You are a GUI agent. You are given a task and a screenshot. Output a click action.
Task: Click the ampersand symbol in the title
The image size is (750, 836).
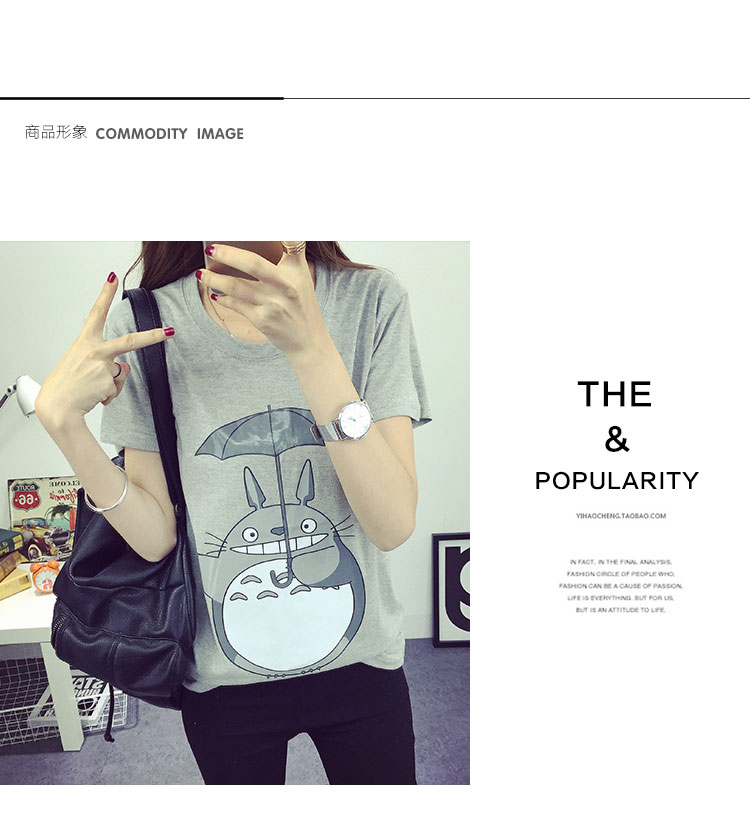coord(617,440)
